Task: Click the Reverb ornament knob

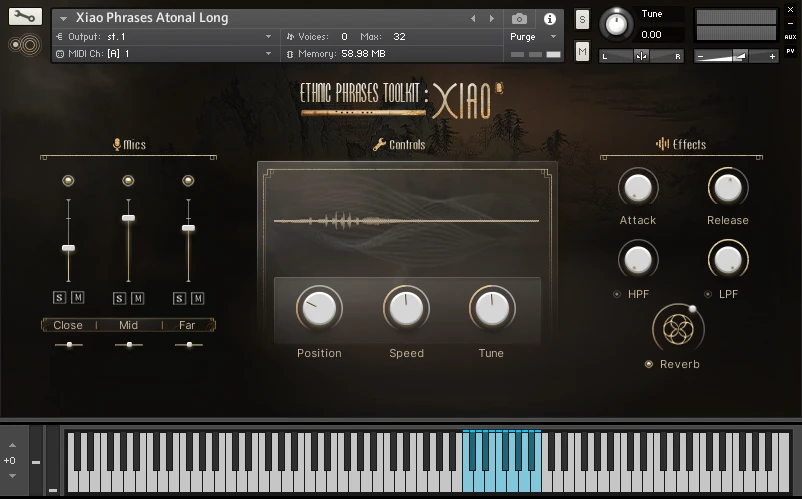Action: coord(678,328)
